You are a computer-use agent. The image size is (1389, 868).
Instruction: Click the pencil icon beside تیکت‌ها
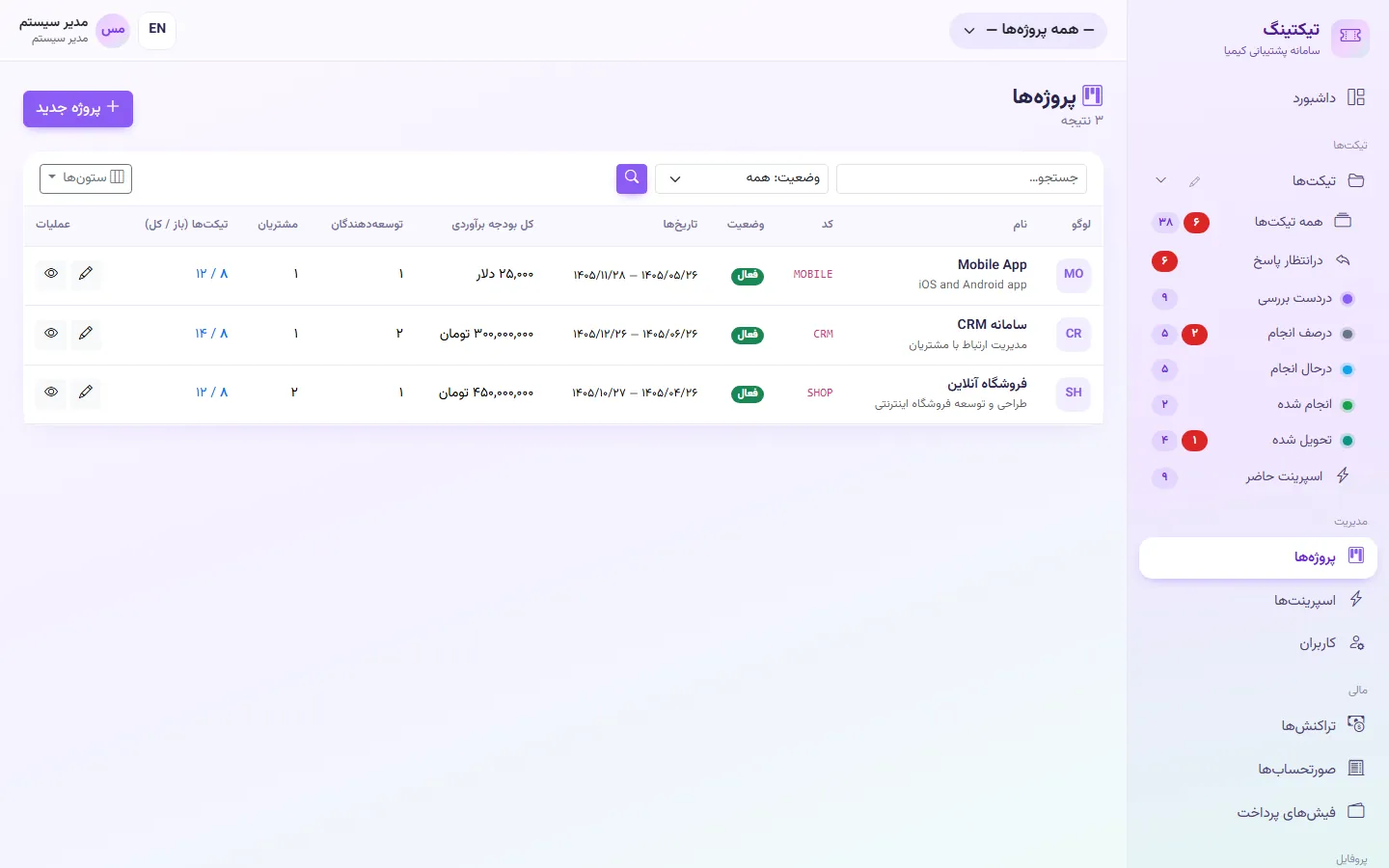click(1195, 181)
